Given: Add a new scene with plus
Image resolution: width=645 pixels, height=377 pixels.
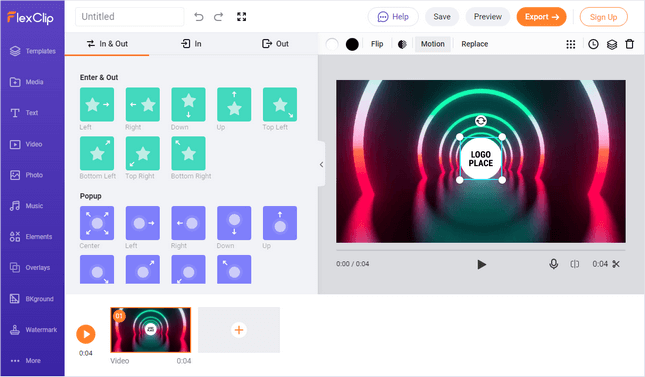Looking at the screenshot, I should (239, 330).
